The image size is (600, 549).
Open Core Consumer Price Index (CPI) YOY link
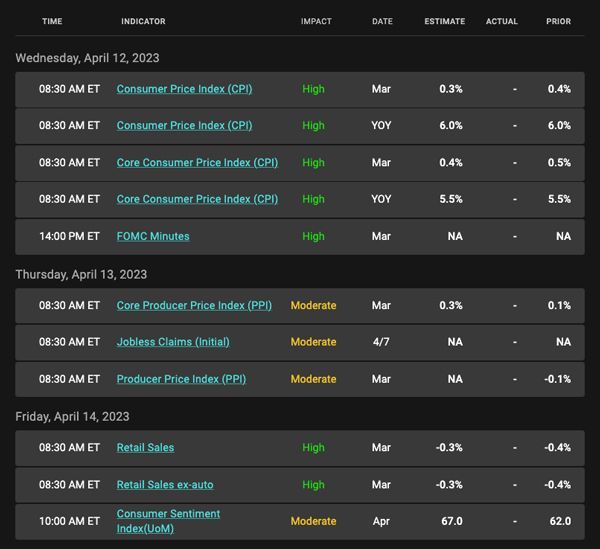197,199
